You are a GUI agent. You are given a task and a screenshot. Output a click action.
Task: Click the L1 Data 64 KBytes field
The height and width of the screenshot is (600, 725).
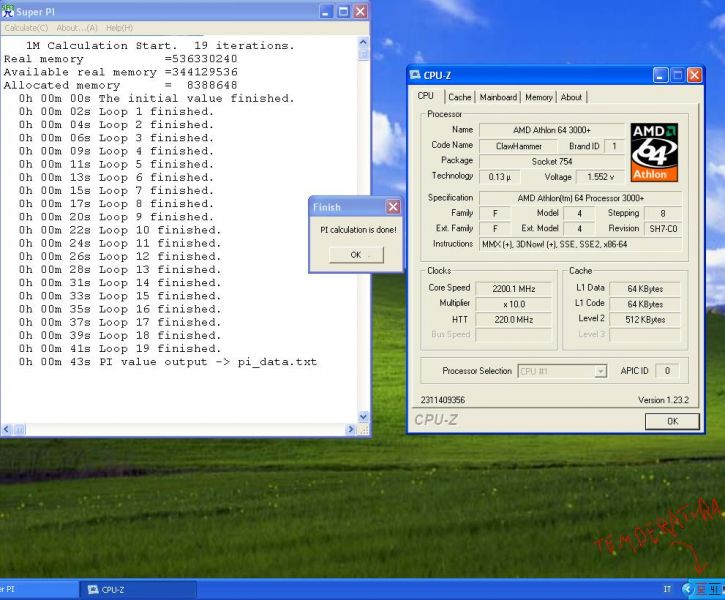(645, 289)
